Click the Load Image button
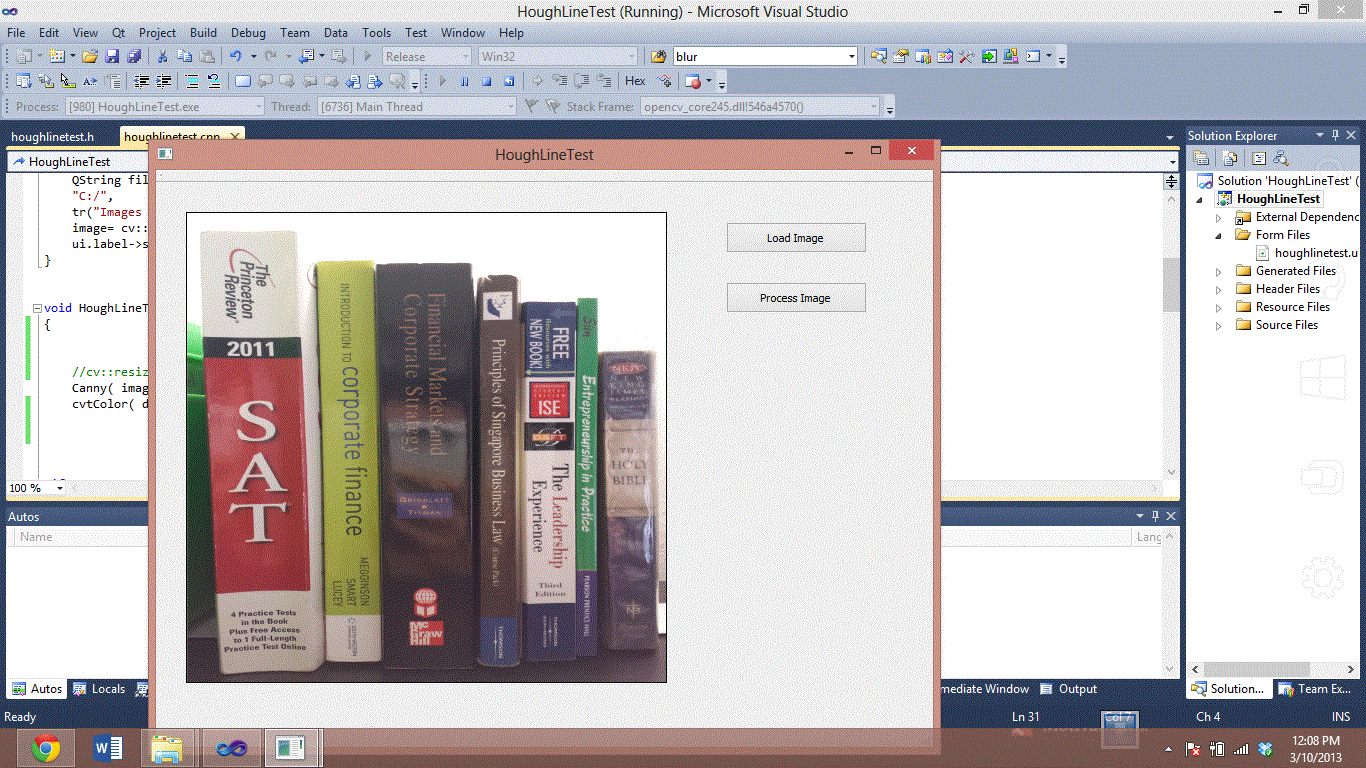This screenshot has height=768, width=1366. coord(795,238)
